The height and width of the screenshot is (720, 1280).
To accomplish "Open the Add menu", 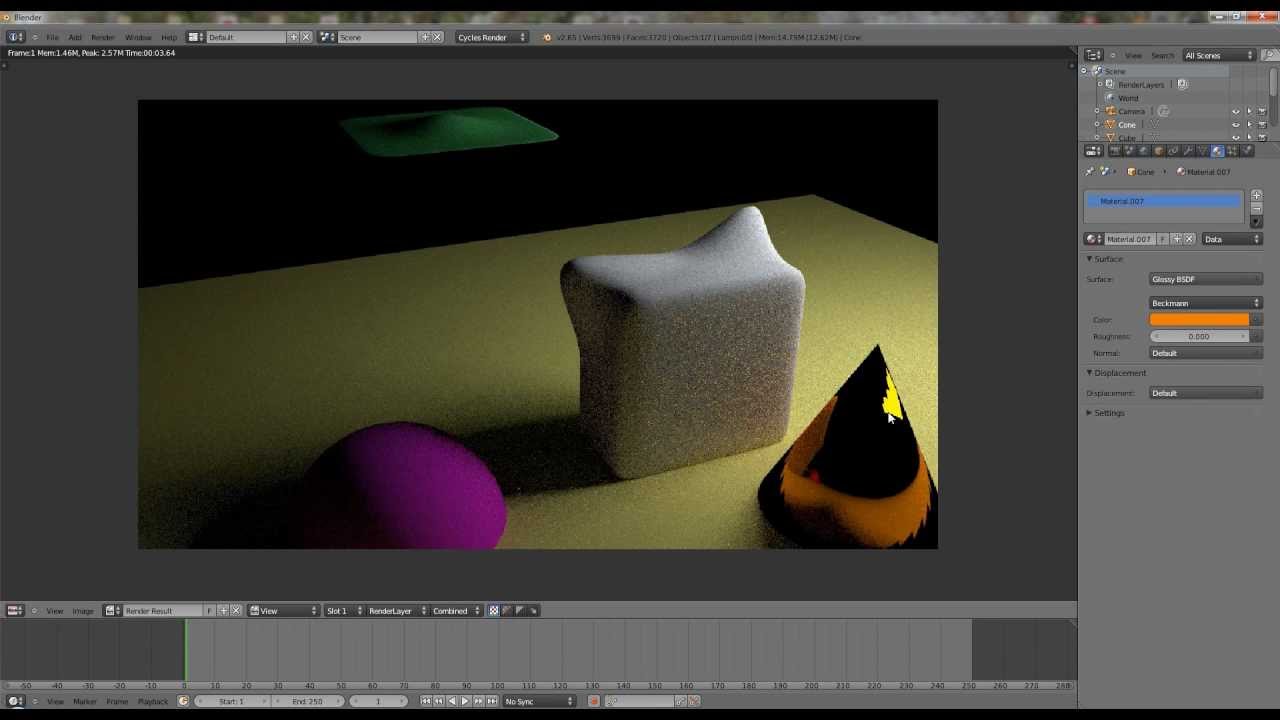I will coord(75,37).
